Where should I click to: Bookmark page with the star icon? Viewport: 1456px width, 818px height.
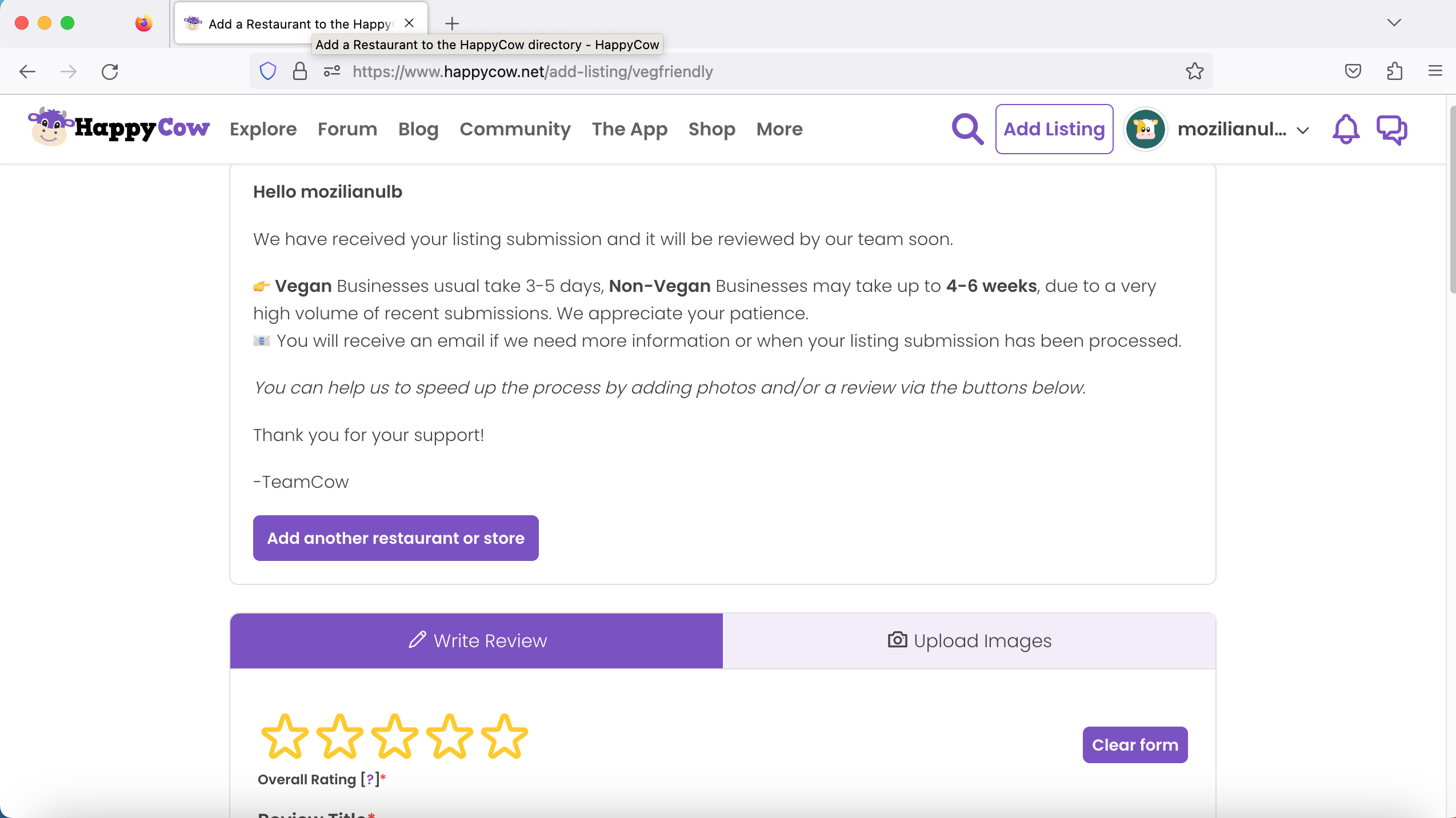[x=1194, y=71]
